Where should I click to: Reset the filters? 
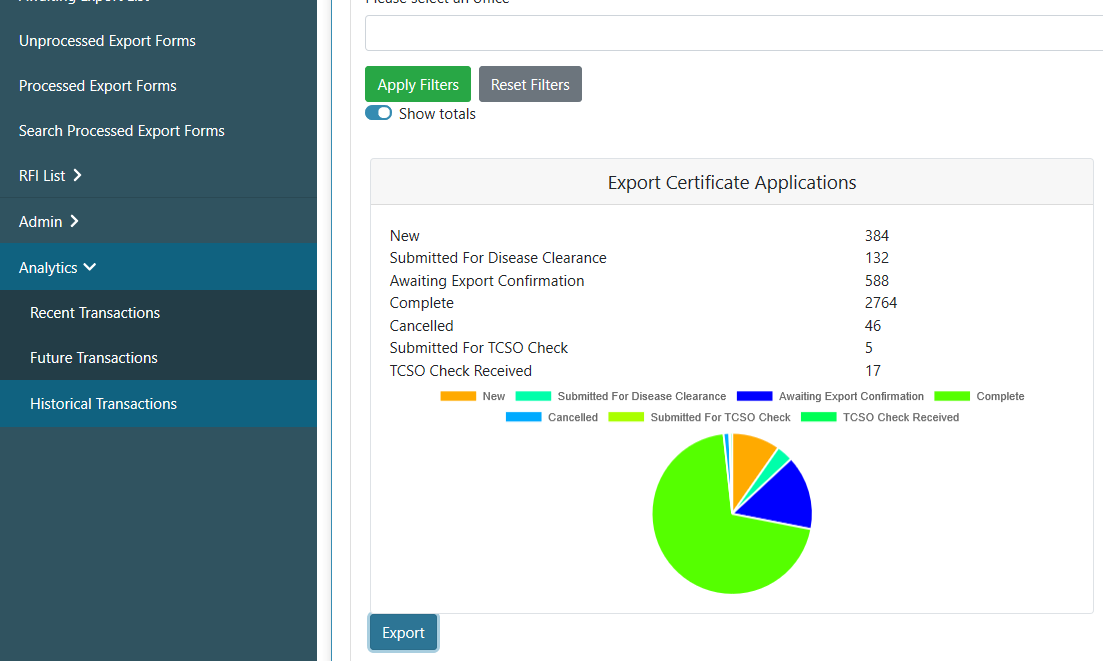[530, 84]
